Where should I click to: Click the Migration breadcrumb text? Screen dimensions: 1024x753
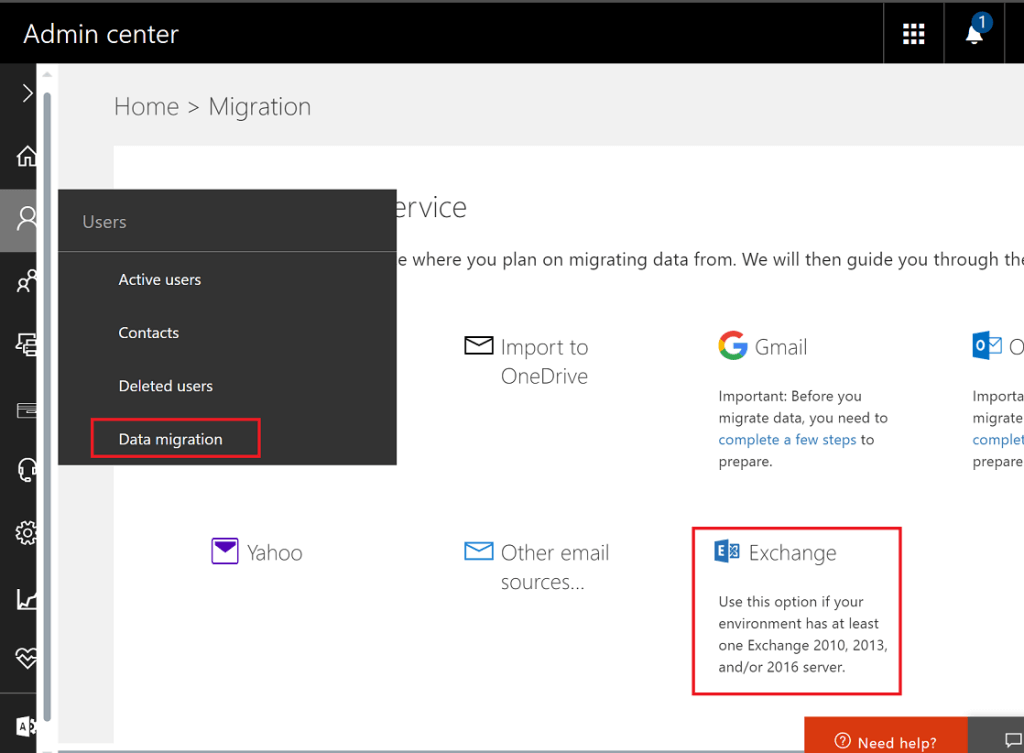[259, 106]
